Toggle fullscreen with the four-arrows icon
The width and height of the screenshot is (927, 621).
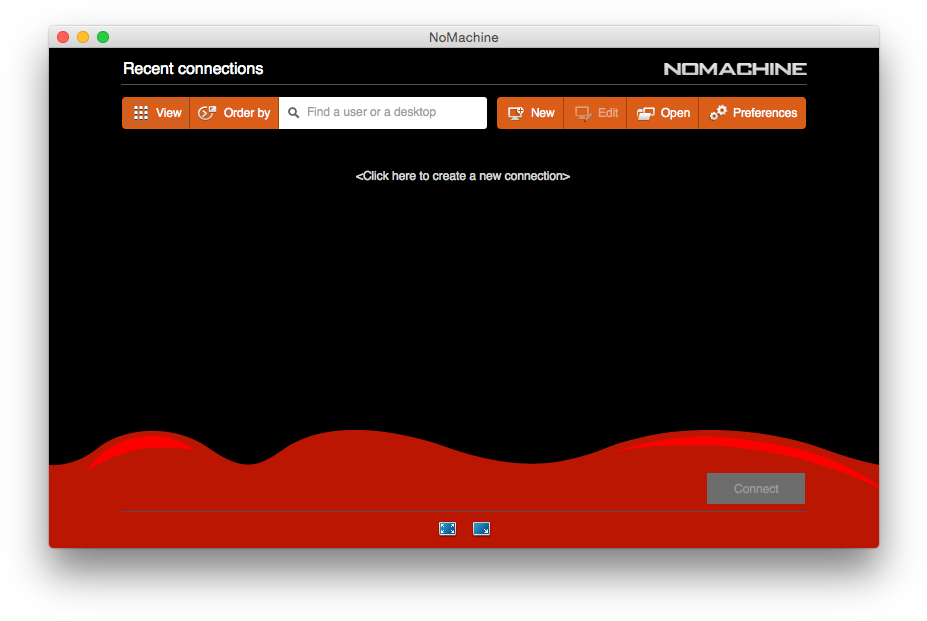(x=447, y=528)
